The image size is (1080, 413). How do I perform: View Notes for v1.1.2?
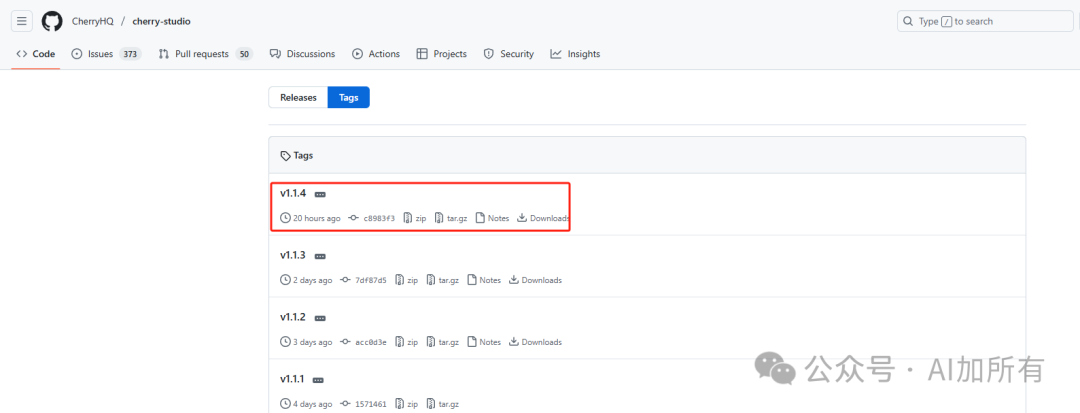[x=484, y=342]
